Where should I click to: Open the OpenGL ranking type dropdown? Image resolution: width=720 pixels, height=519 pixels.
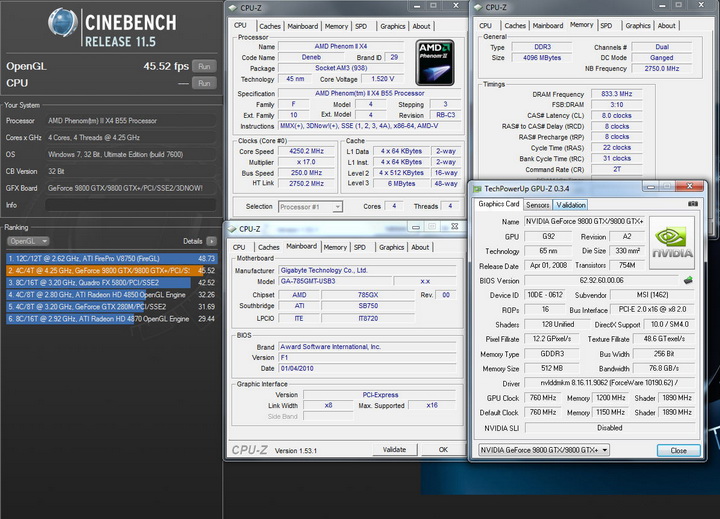click(26, 241)
